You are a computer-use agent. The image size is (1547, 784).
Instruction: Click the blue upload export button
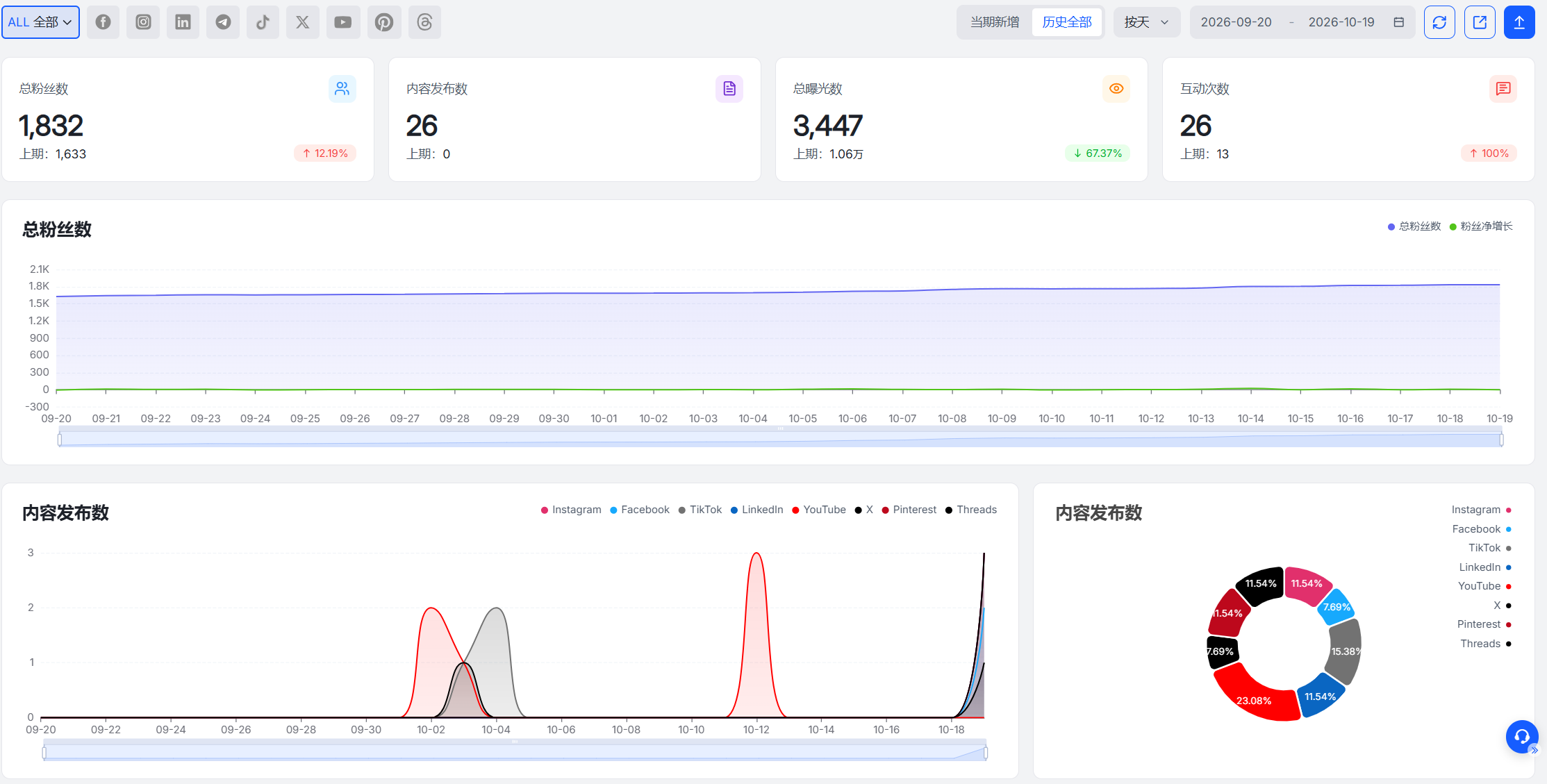click(x=1519, y=22)
